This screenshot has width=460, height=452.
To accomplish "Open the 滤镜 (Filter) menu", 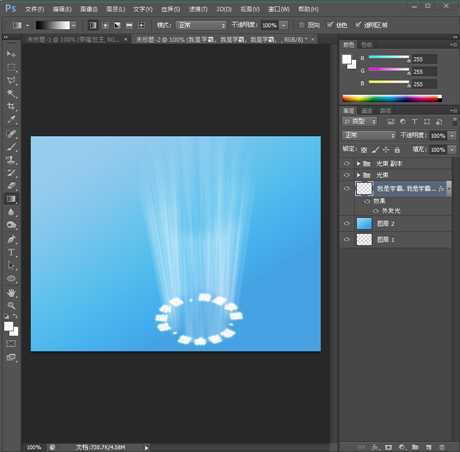I will pyautogui.click(x=198, y=9).
